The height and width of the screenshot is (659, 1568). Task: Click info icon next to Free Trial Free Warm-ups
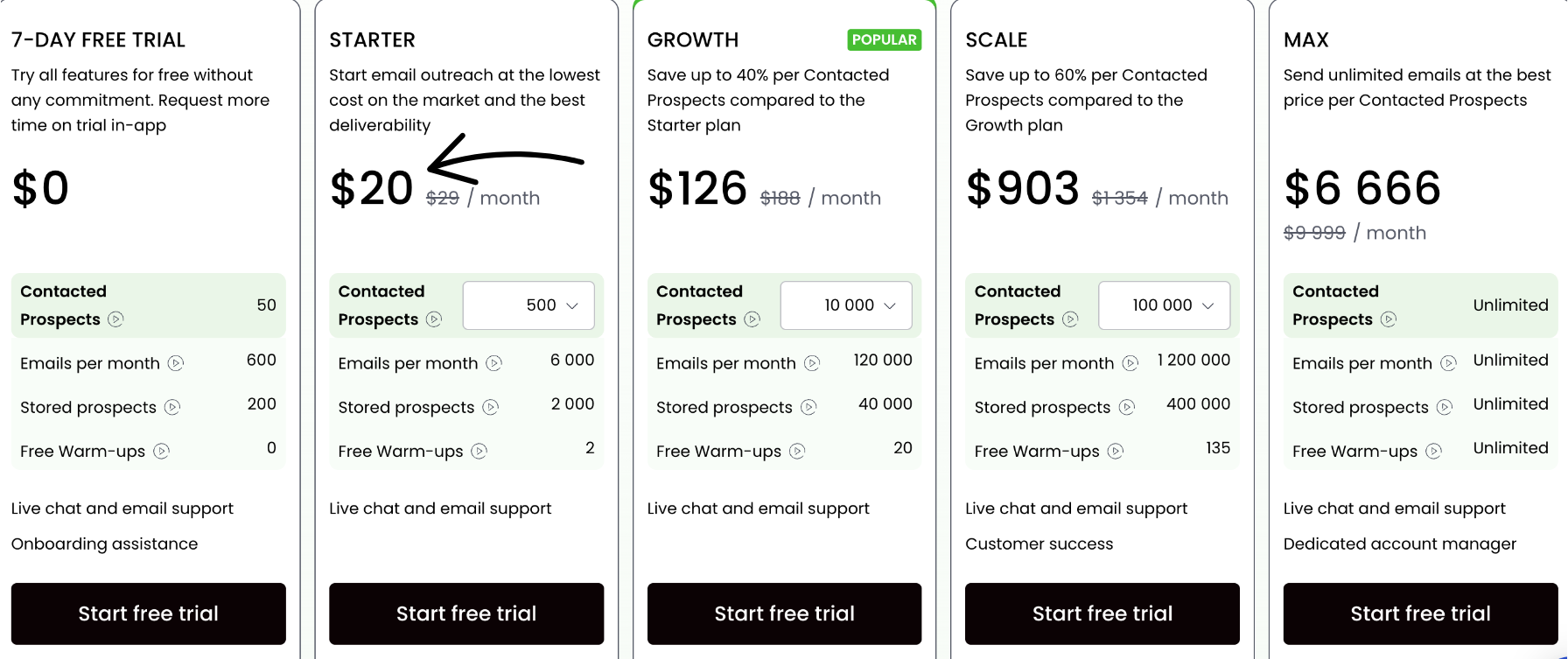161,452
